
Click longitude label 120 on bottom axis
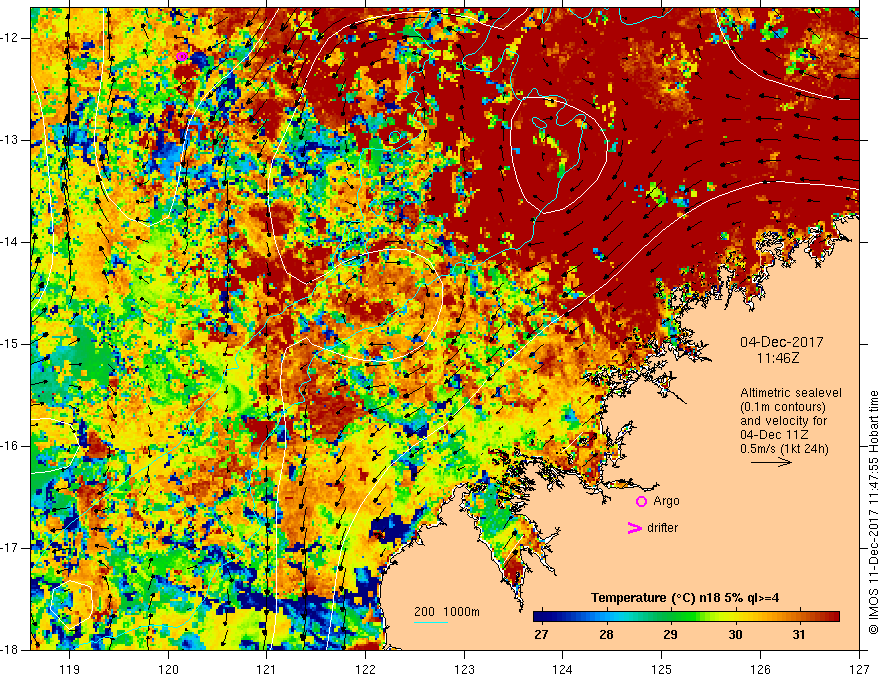pyautogui.click(x=168, y=669)
